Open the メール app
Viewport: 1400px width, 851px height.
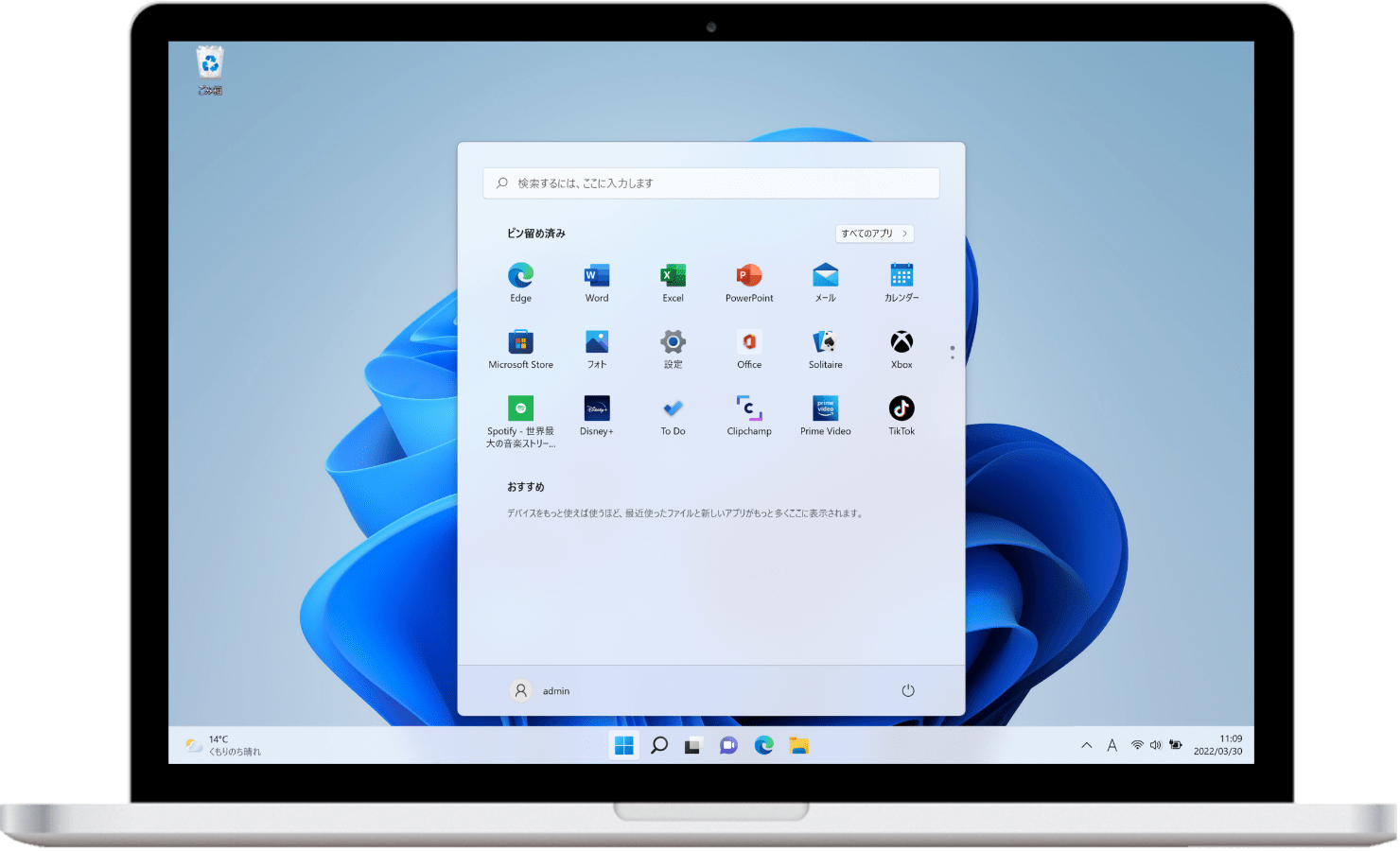tap(826, 283)
